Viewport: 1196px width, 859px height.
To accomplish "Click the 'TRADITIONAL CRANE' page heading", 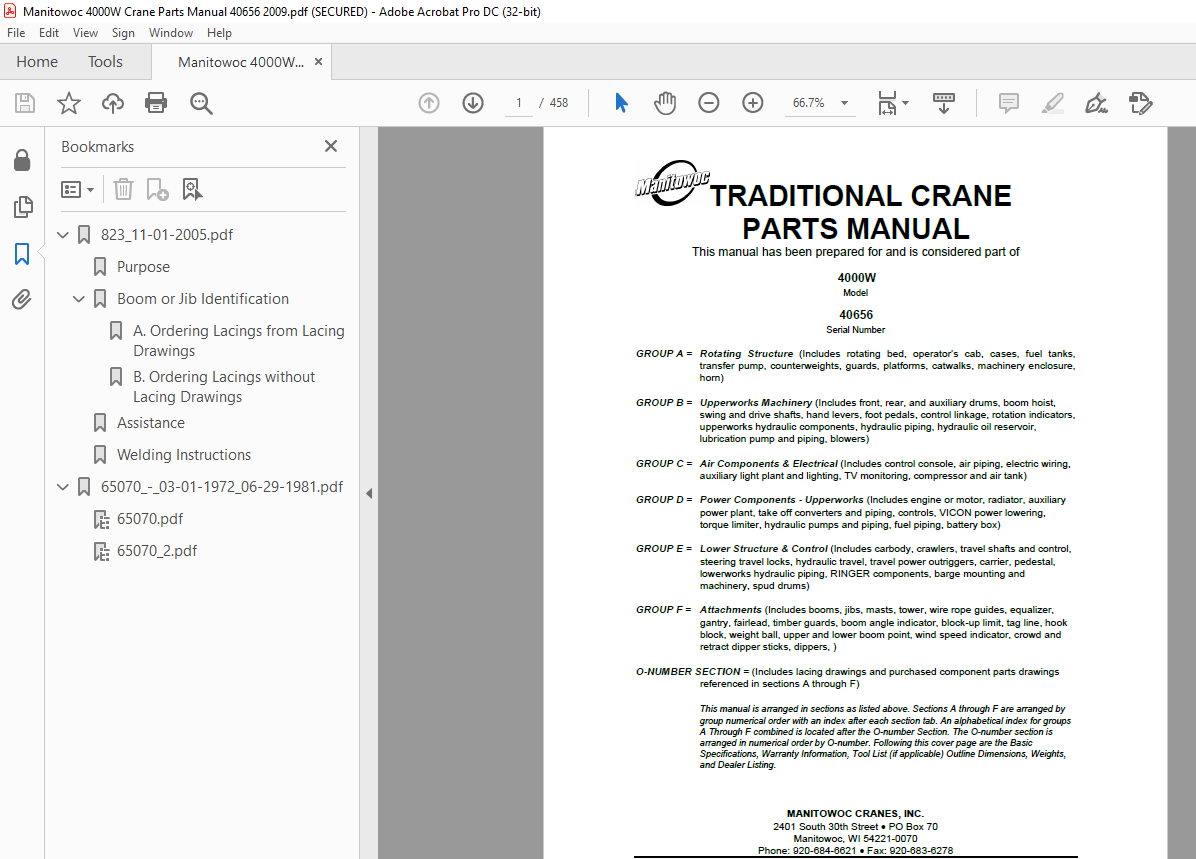I will (860, 196).
